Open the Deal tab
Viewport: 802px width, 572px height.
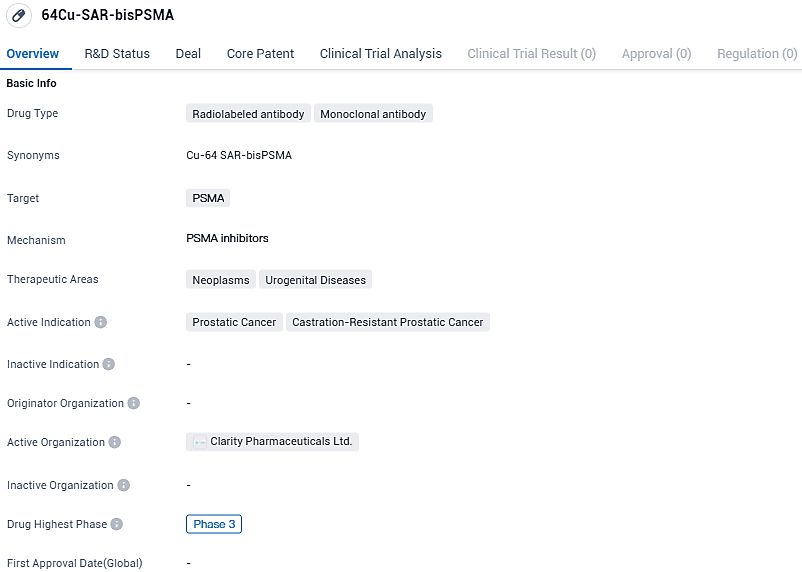point(188,54)
